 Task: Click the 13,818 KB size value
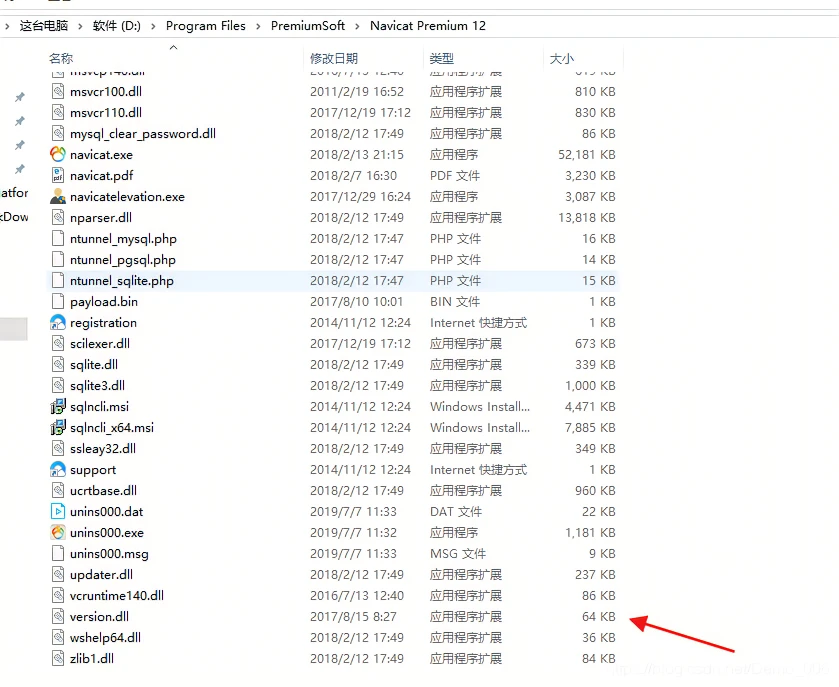click(586, 217)
